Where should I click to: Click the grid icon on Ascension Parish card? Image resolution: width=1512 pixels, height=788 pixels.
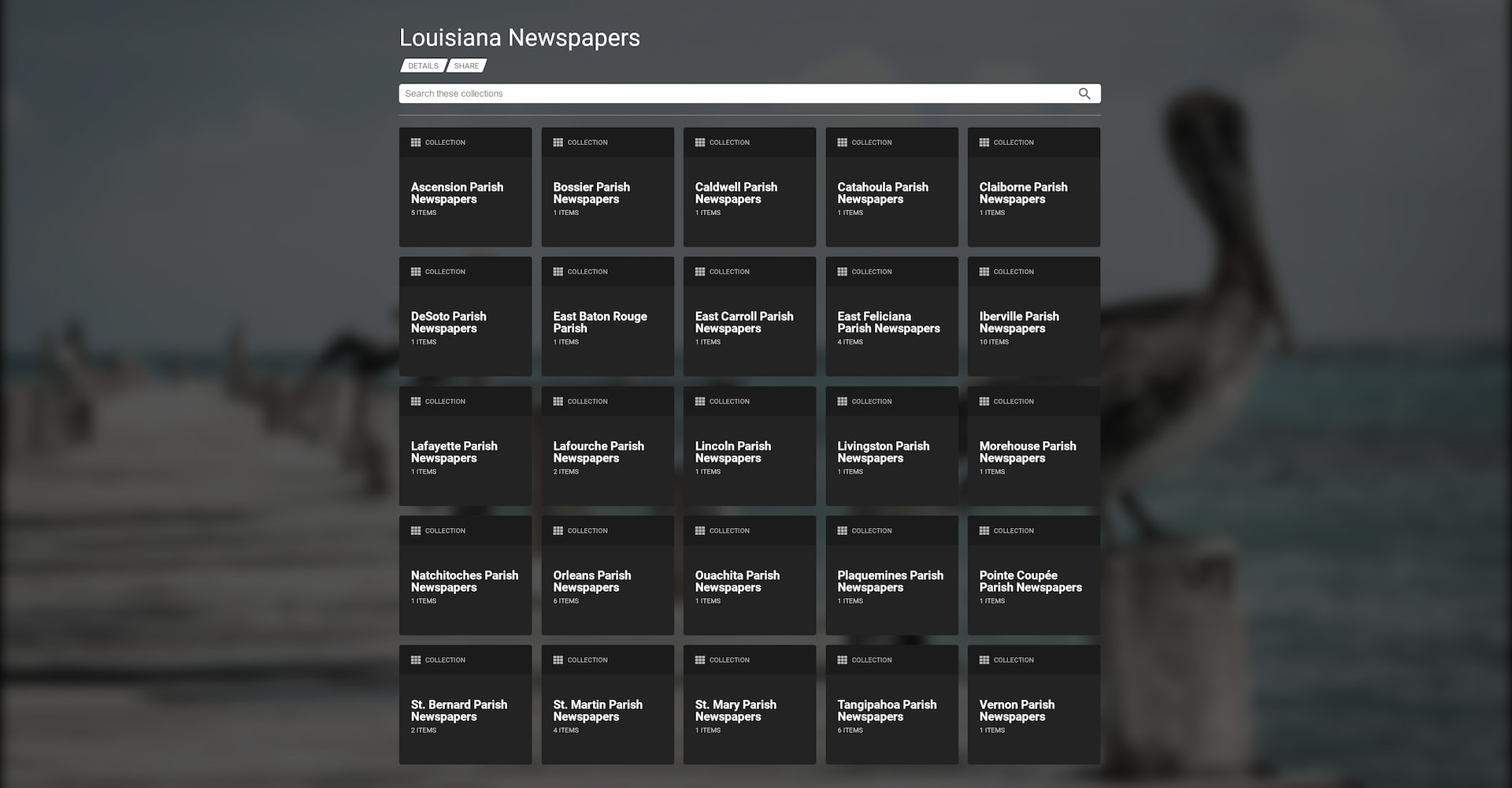point(416,142)
